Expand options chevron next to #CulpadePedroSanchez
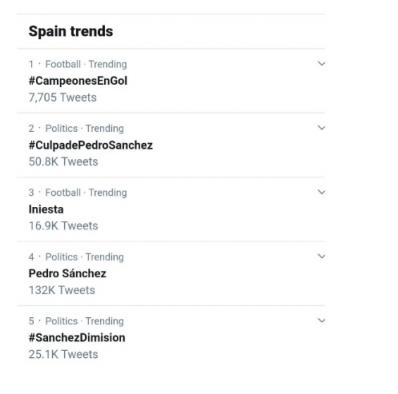The width and height of the screenshot is (398, 394). [321, 128]
